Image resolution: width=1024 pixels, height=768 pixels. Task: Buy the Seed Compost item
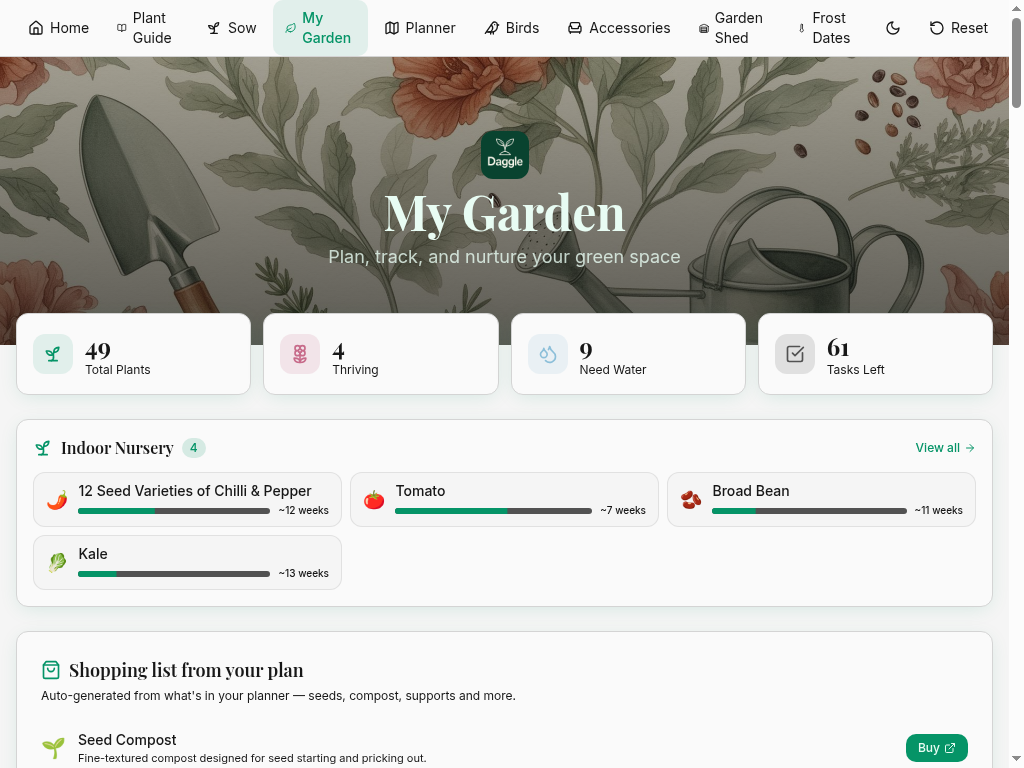coord(936,748)
